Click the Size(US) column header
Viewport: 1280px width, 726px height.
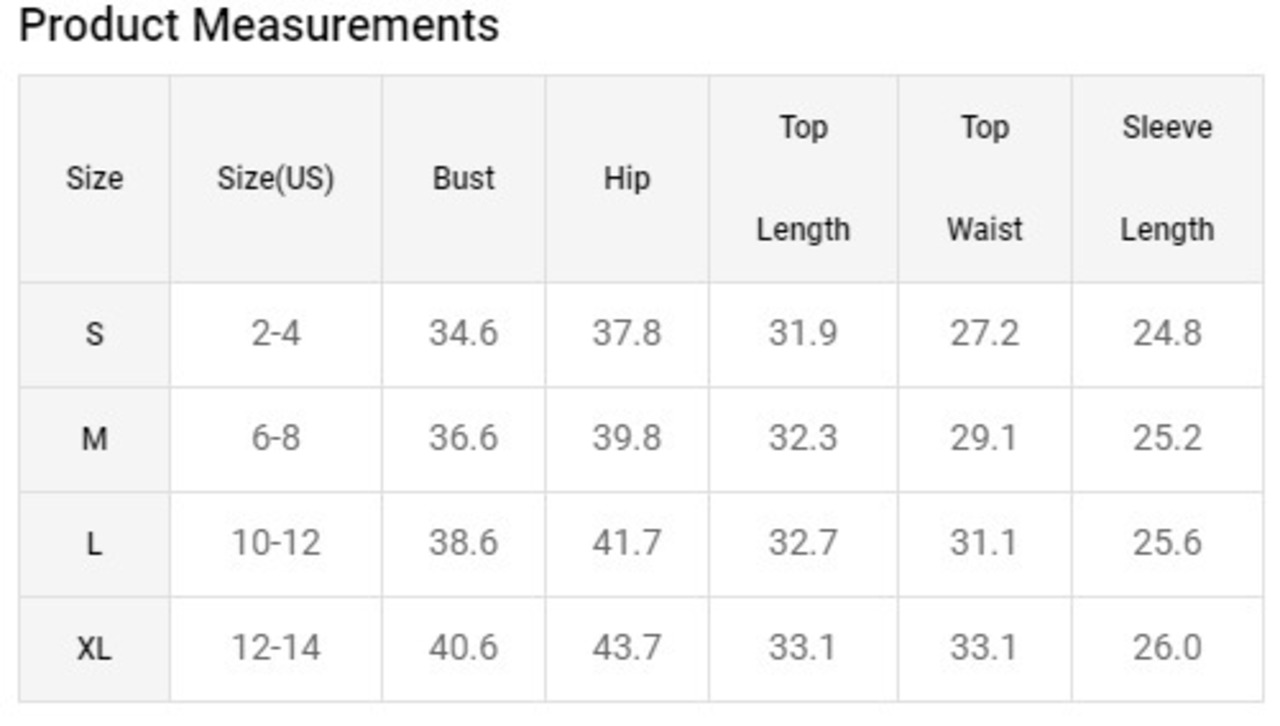click(276, 179)
